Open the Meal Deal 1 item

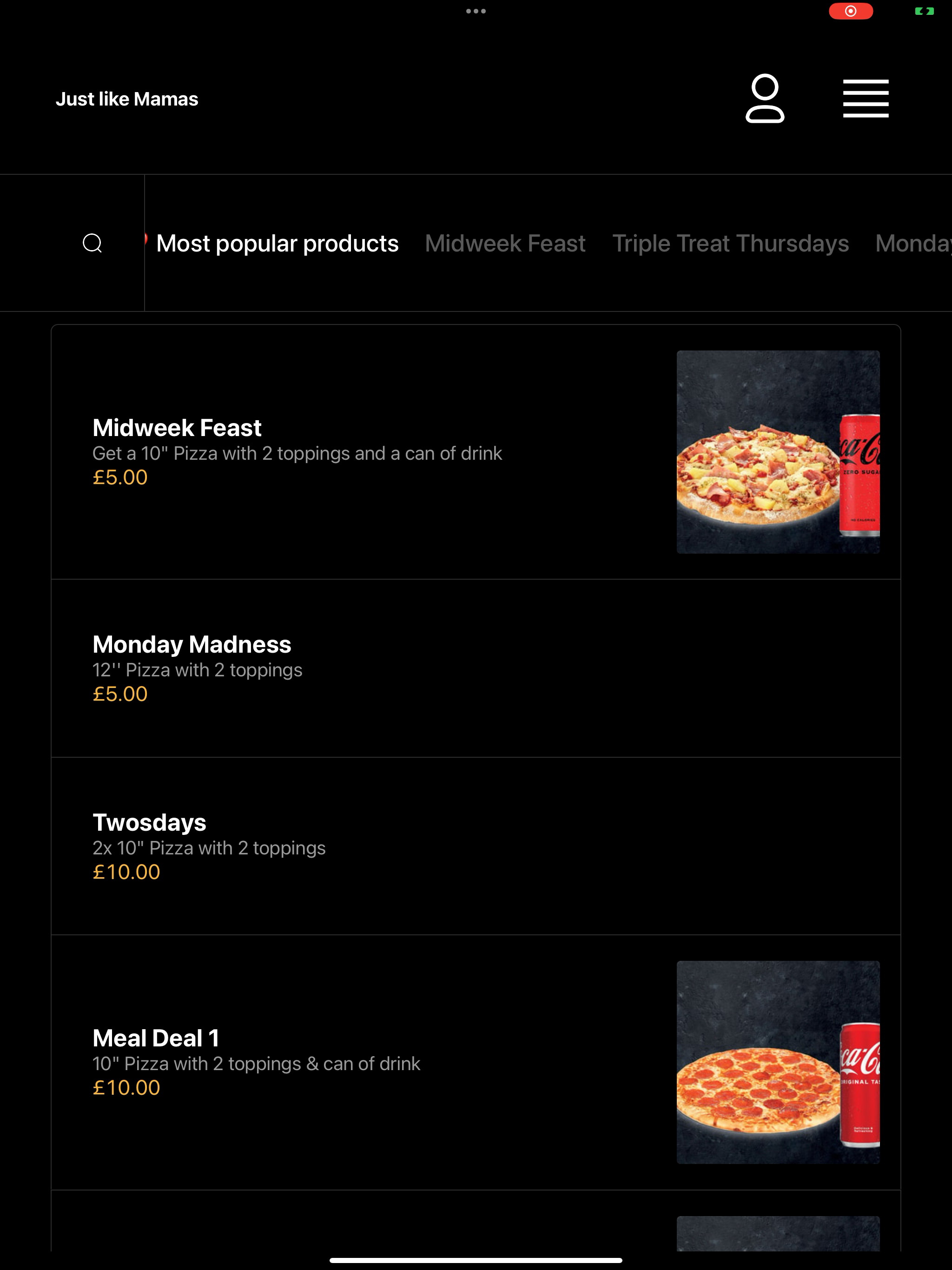click(476, 1062)
